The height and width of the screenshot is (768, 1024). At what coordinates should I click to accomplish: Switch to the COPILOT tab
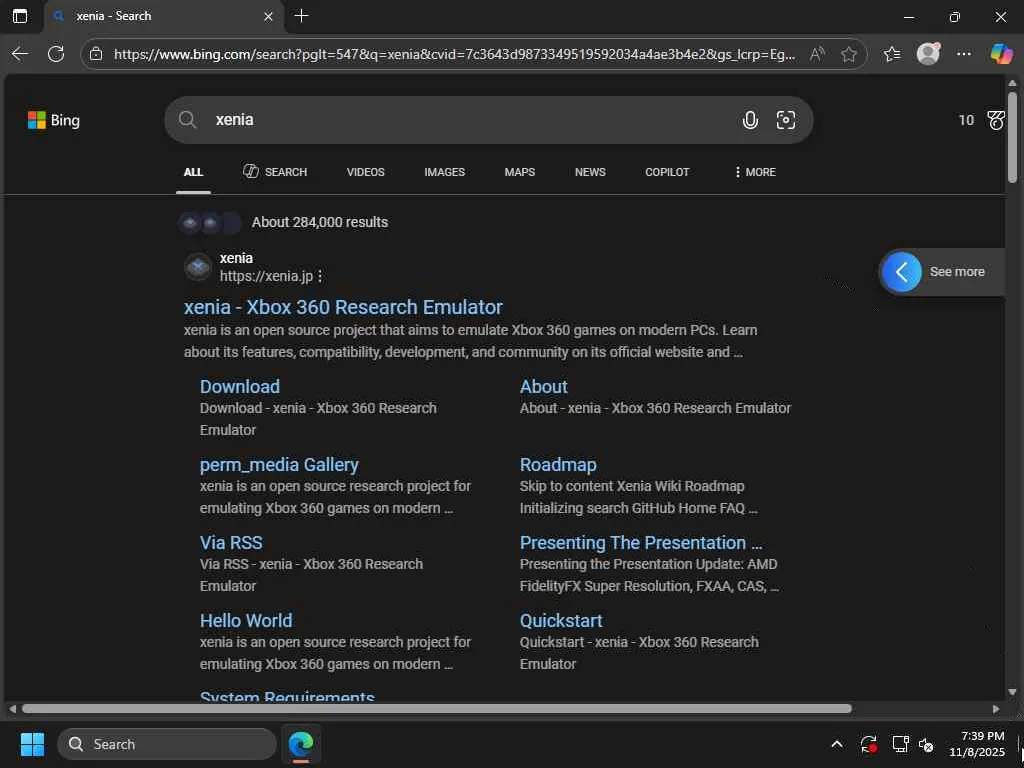(x=667, y=172)
